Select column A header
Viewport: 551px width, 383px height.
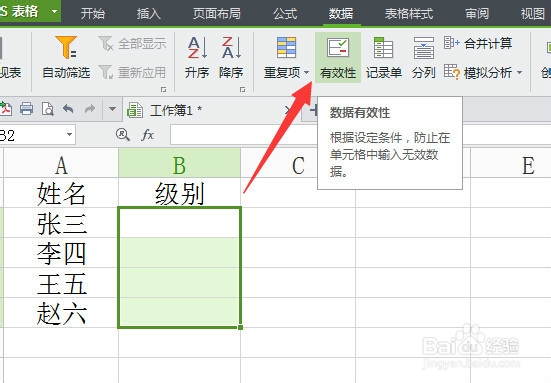pyautogui.click(x=61, y=163)
